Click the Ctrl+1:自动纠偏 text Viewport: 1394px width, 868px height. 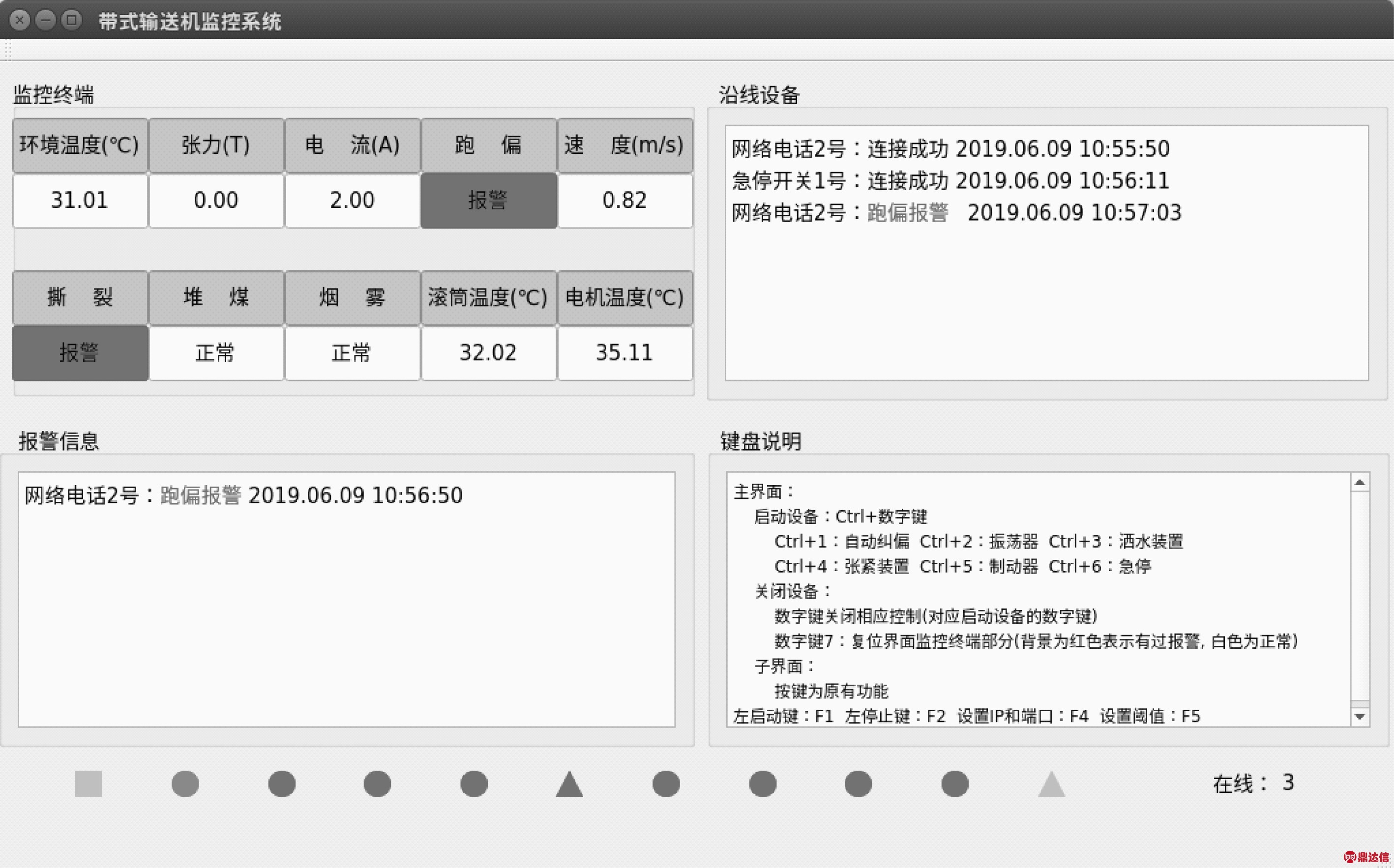click(x=842, y=541)
